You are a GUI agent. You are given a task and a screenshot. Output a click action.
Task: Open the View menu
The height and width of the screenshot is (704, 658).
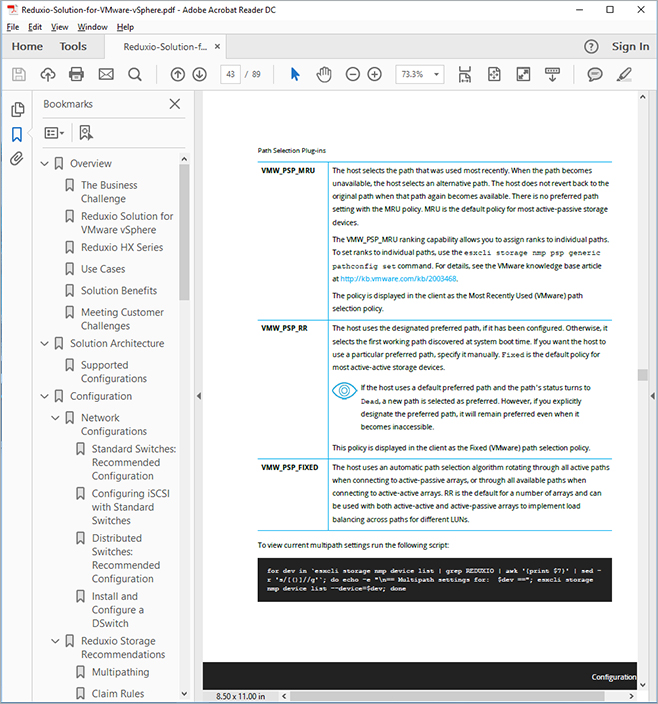59,27
